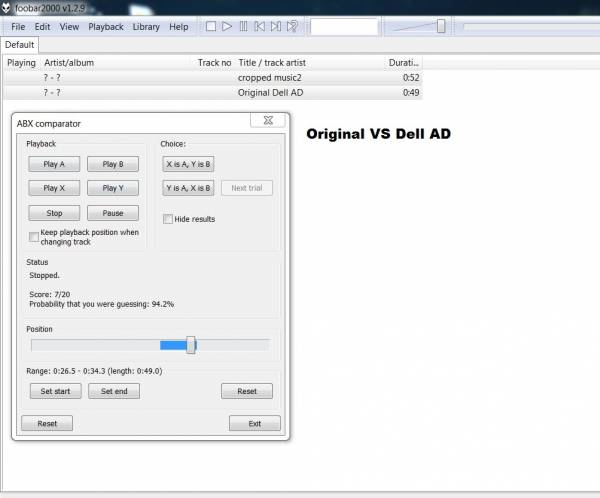Click the 'Probability that you were guessing: 94.2%' text
This screenshot has height=498, width=600.
101,304
